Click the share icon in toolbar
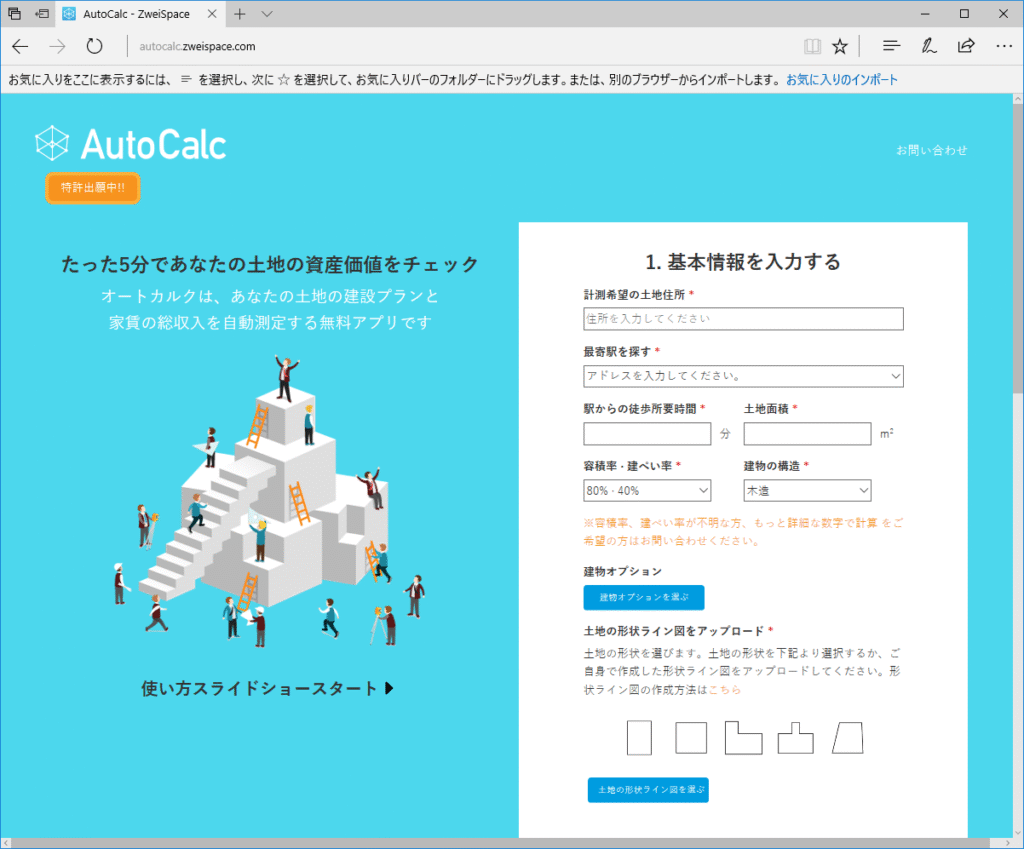Image resolution: width=1024 pixels, height=849 pixels. (x=966, y=46)
